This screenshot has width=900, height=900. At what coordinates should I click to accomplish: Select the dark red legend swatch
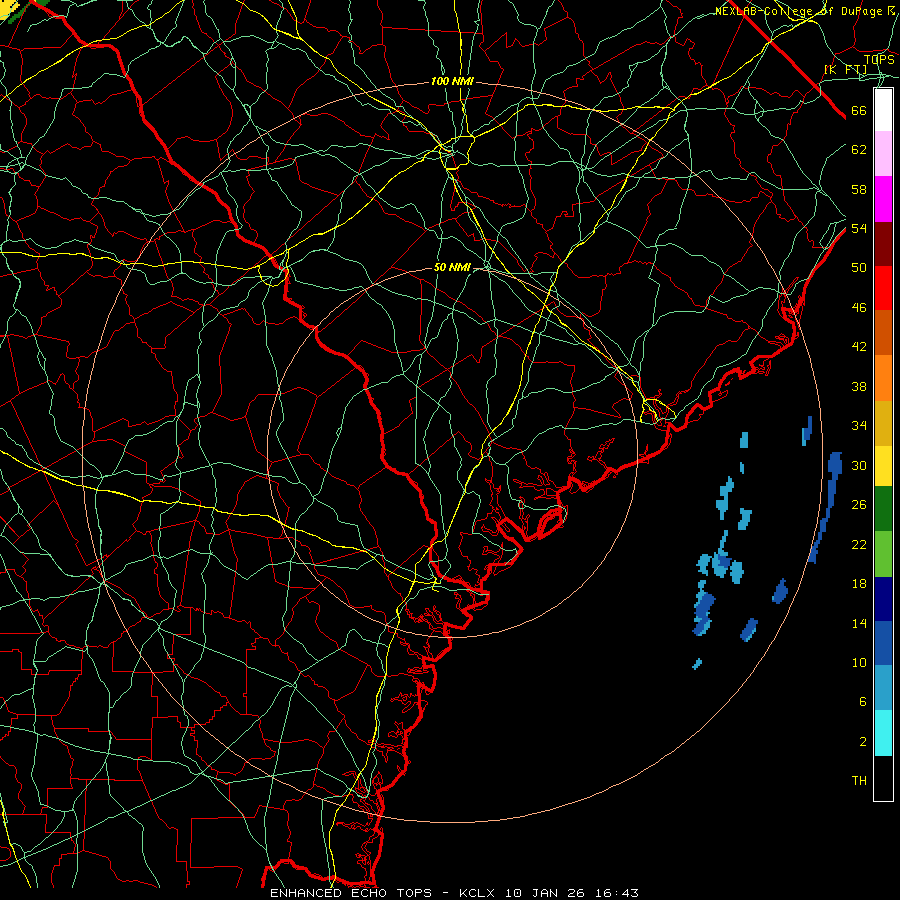pyautogui.click(x=883, y=244)
